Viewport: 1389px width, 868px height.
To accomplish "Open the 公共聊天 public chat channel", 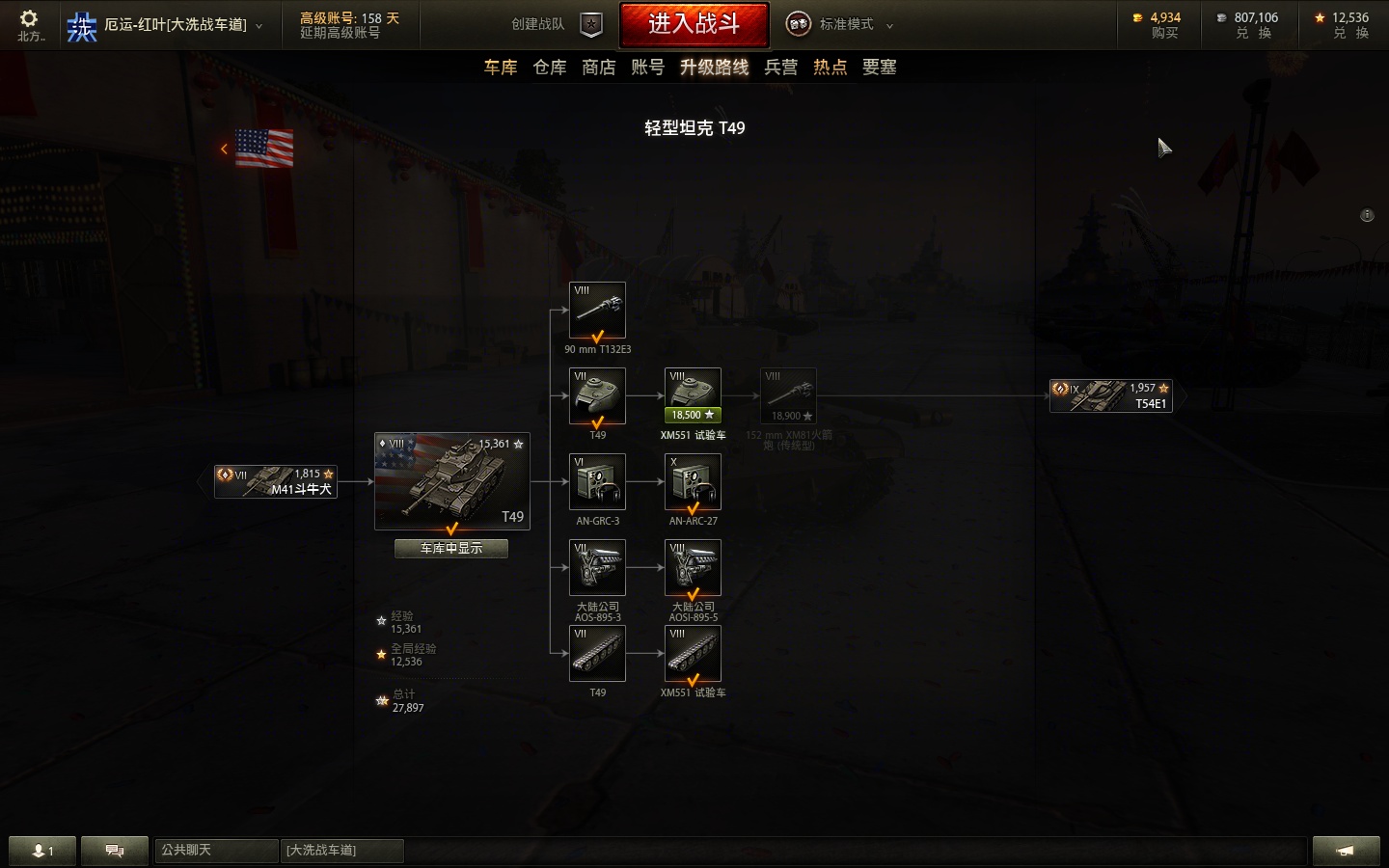I will point(216,850).
